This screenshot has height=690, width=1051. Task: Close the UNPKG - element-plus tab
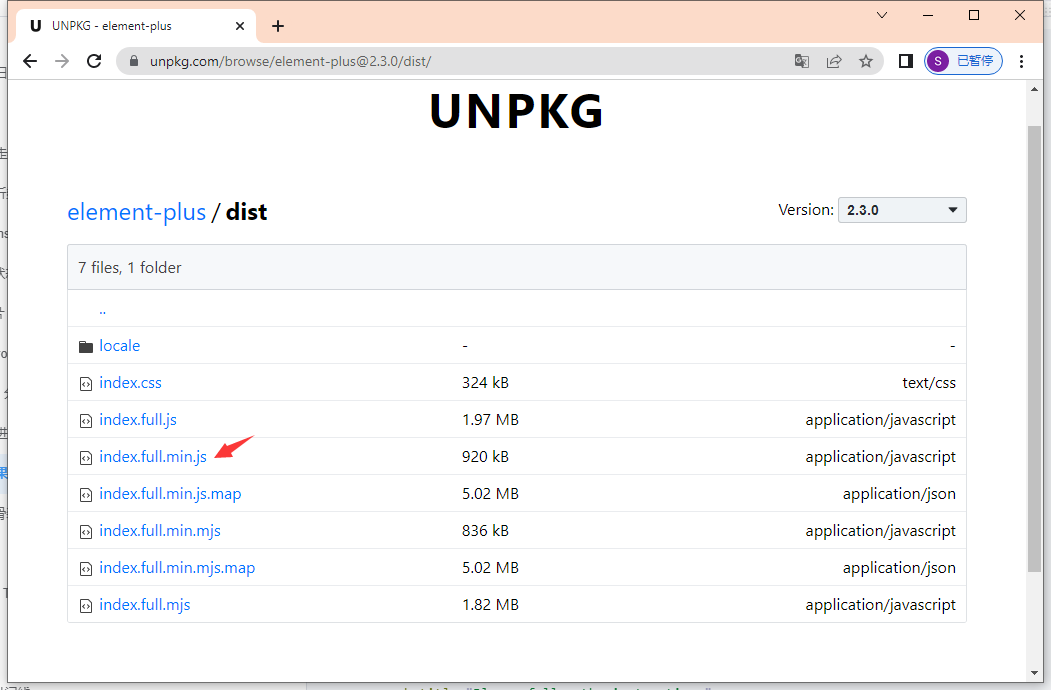pos(239,26)
